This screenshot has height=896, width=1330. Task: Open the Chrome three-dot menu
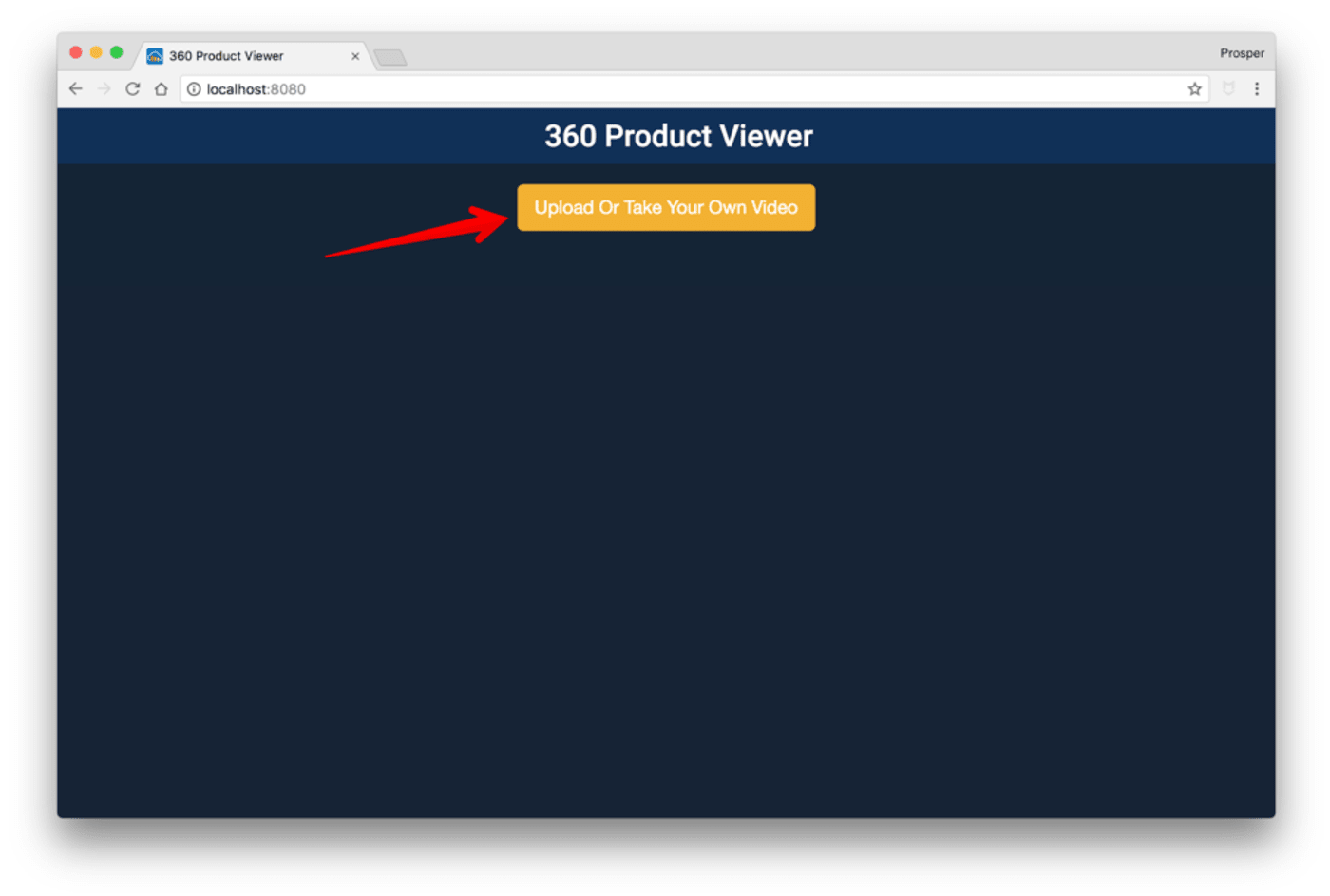click(1257, 88)
